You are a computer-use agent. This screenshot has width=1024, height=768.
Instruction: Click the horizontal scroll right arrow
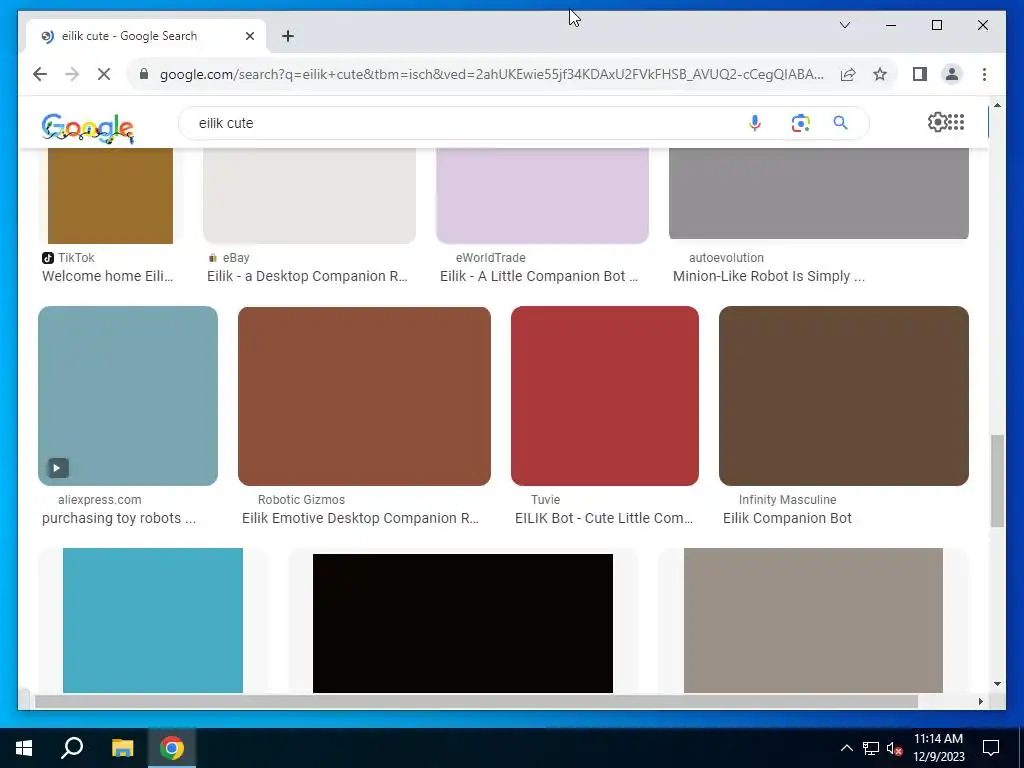pos(980,701)
